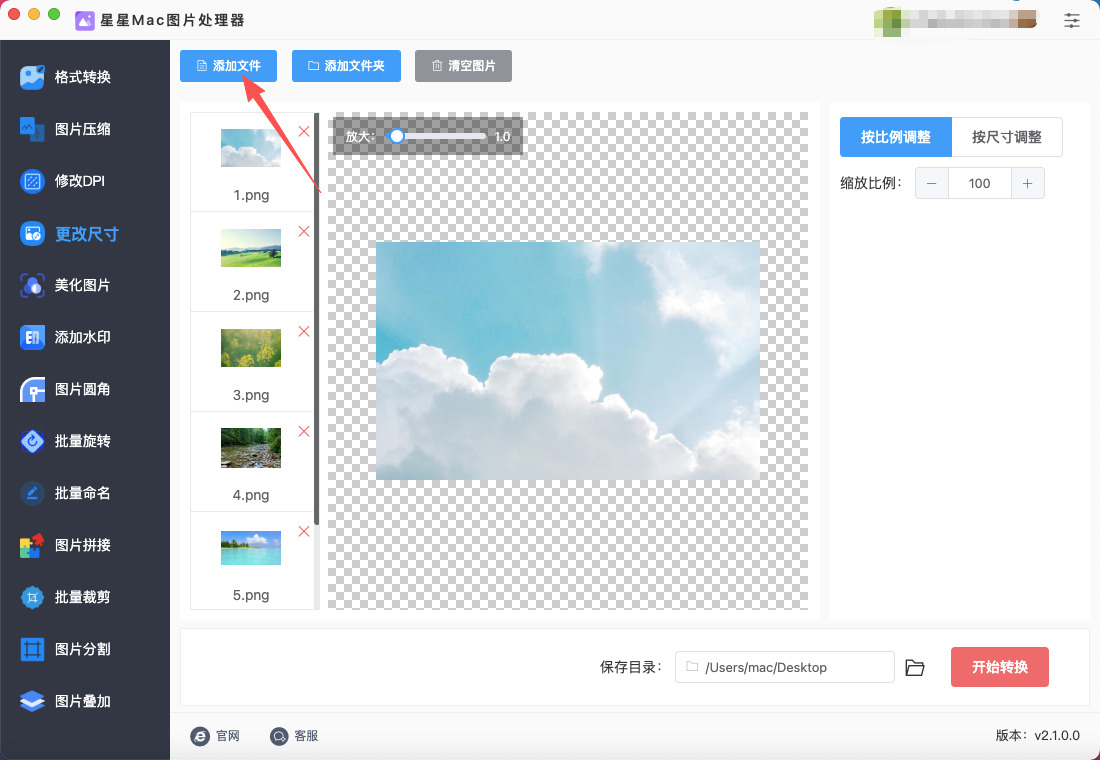Select the 1.png sky thumbnail

point(250,147)
